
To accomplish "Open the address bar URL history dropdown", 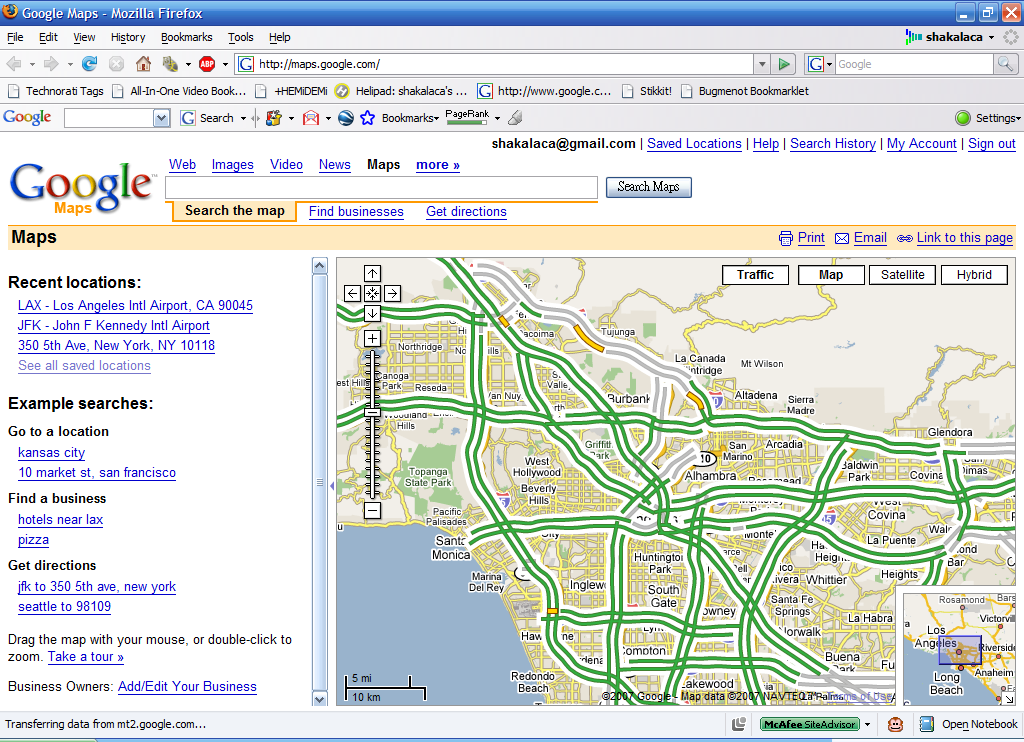I will (762, 64).
